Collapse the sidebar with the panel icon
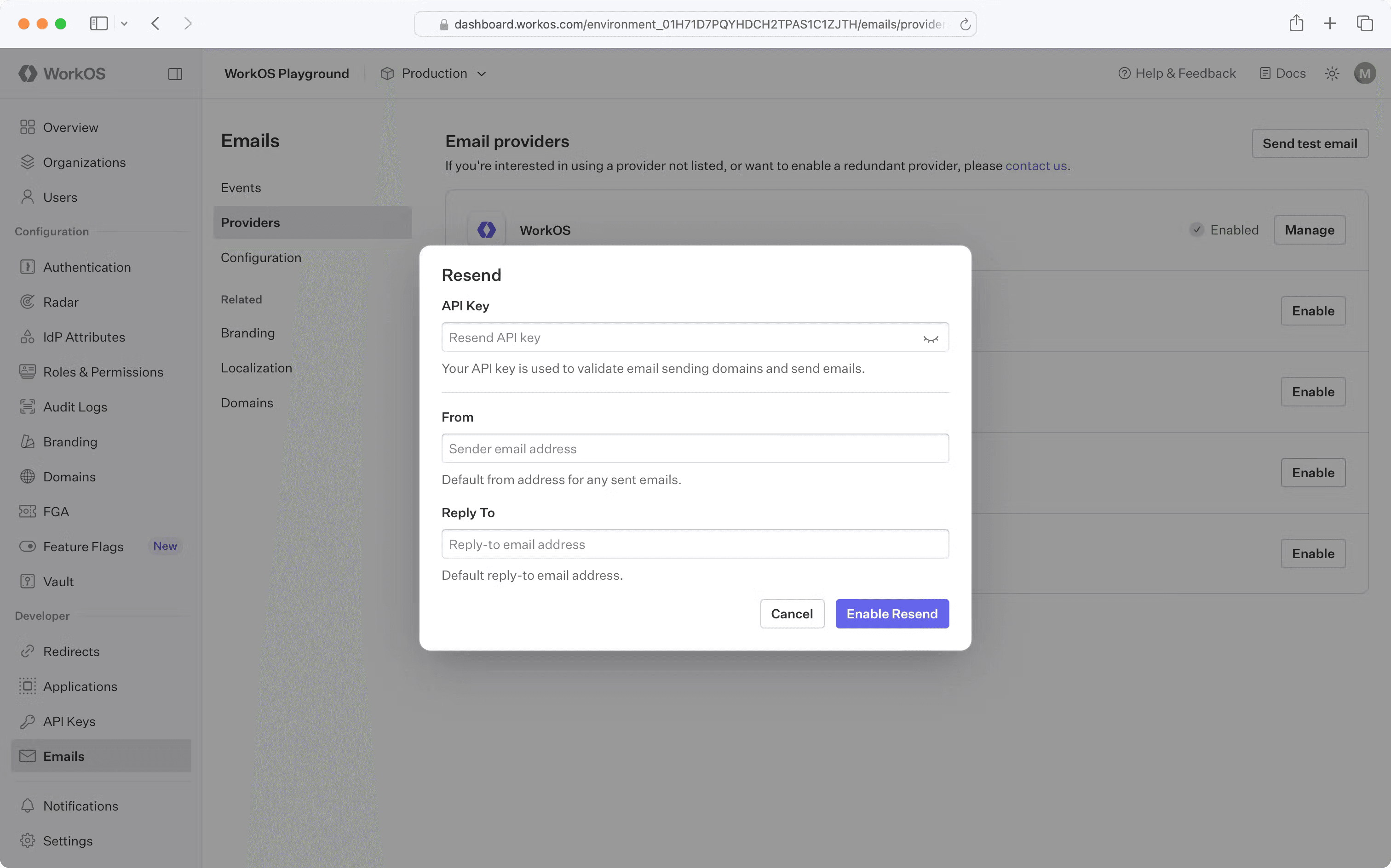The image size is (1391, 868). pyautogui.click(x=176, y=73)
